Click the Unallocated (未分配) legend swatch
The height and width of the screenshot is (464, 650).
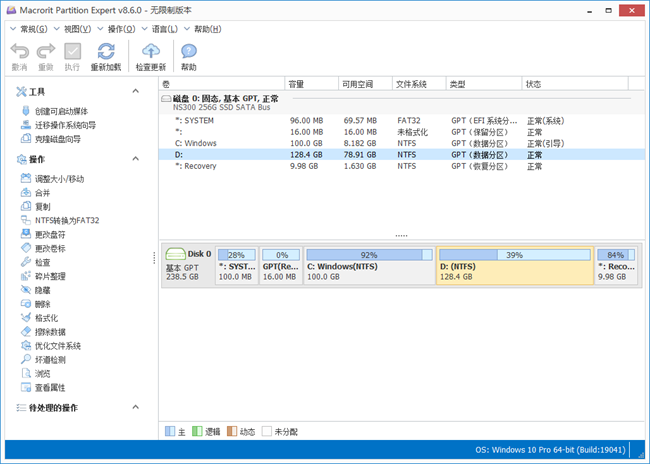coord(267,431)
